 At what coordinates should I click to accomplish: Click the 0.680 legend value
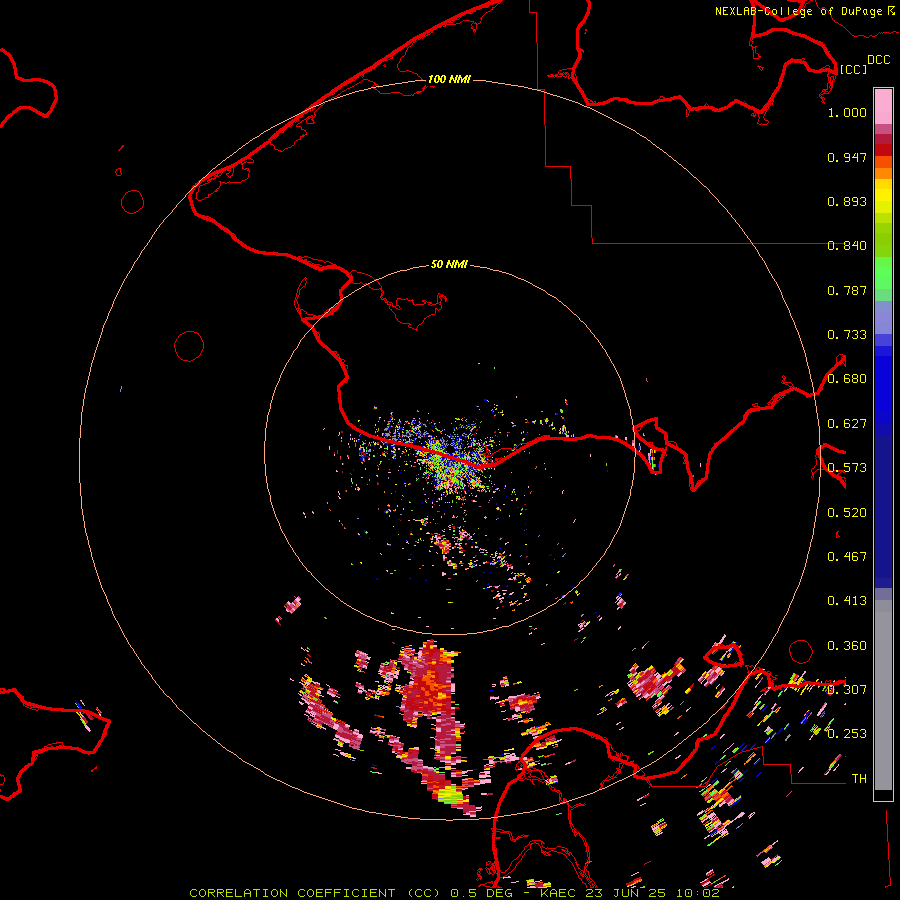pos(847,379)
